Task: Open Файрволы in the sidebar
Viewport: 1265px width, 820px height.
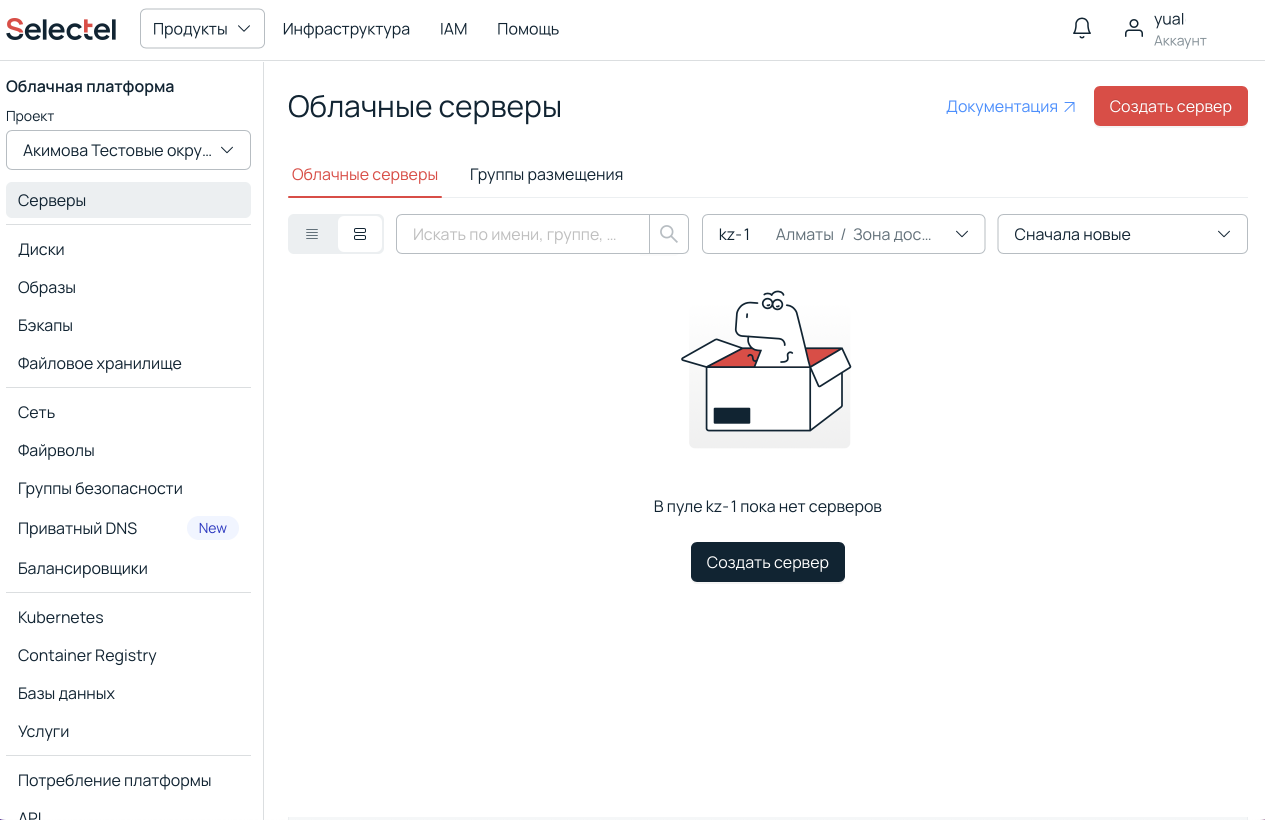Action: (128, 450)
